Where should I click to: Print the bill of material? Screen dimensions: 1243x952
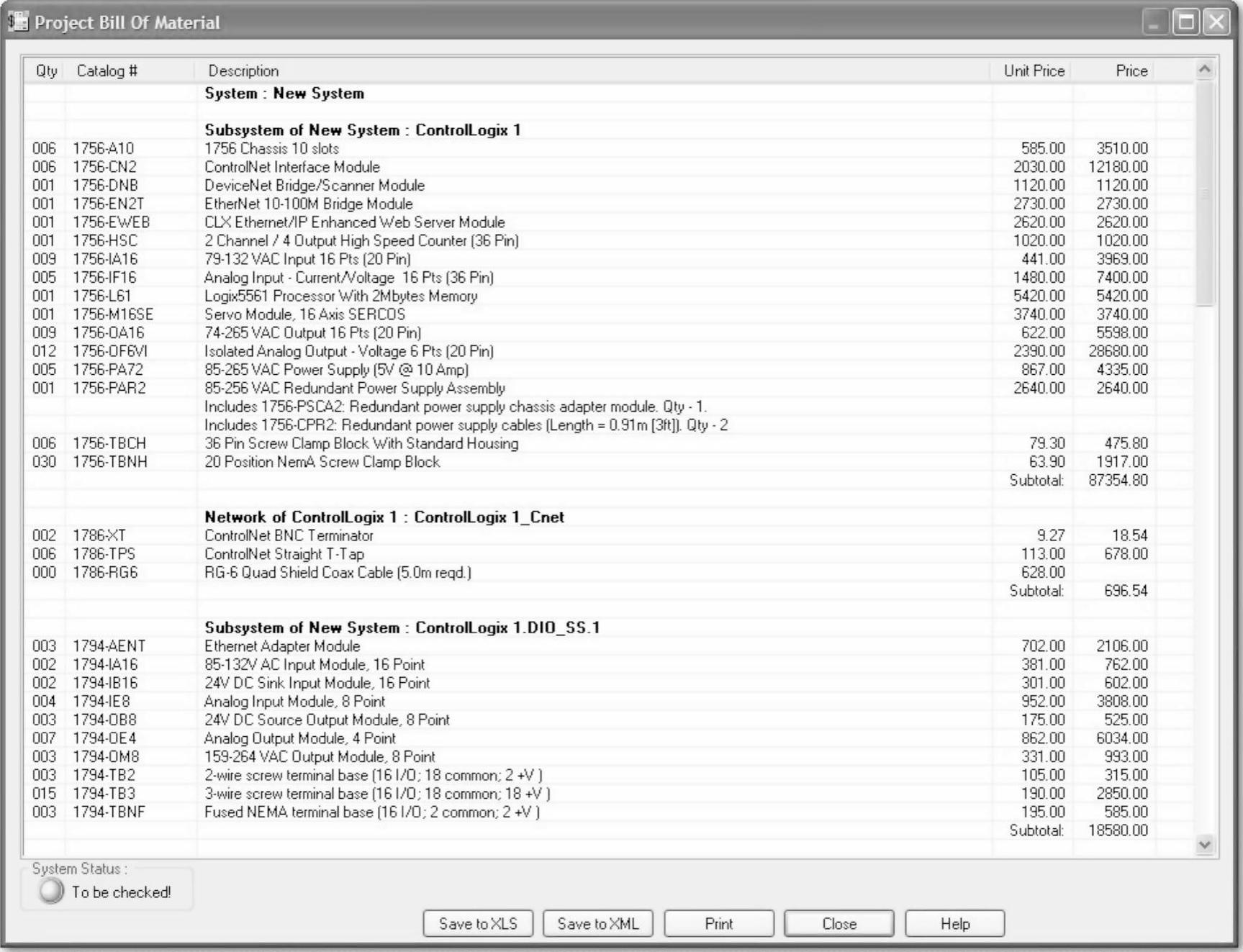(719, 923)
